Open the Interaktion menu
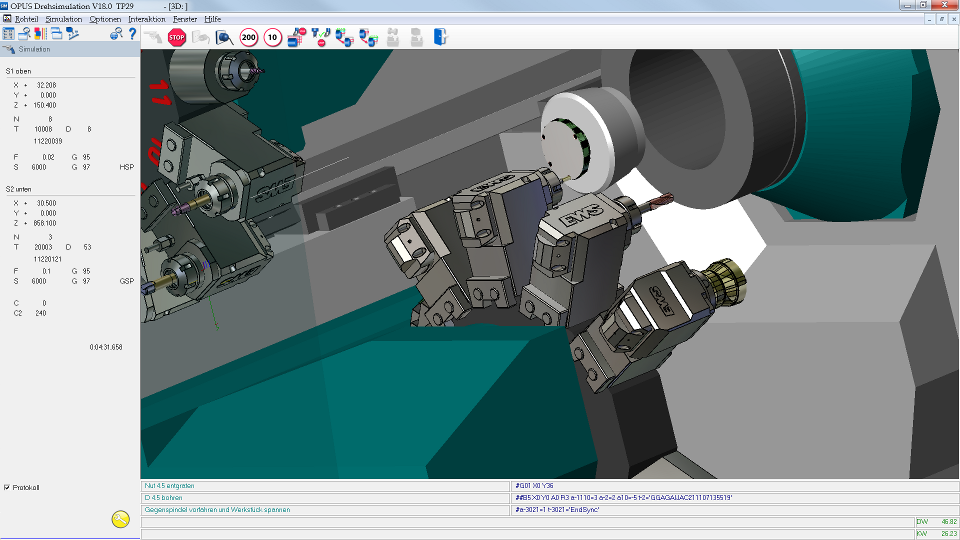Screen dimensions: 960x540 (x=147, y=19)
